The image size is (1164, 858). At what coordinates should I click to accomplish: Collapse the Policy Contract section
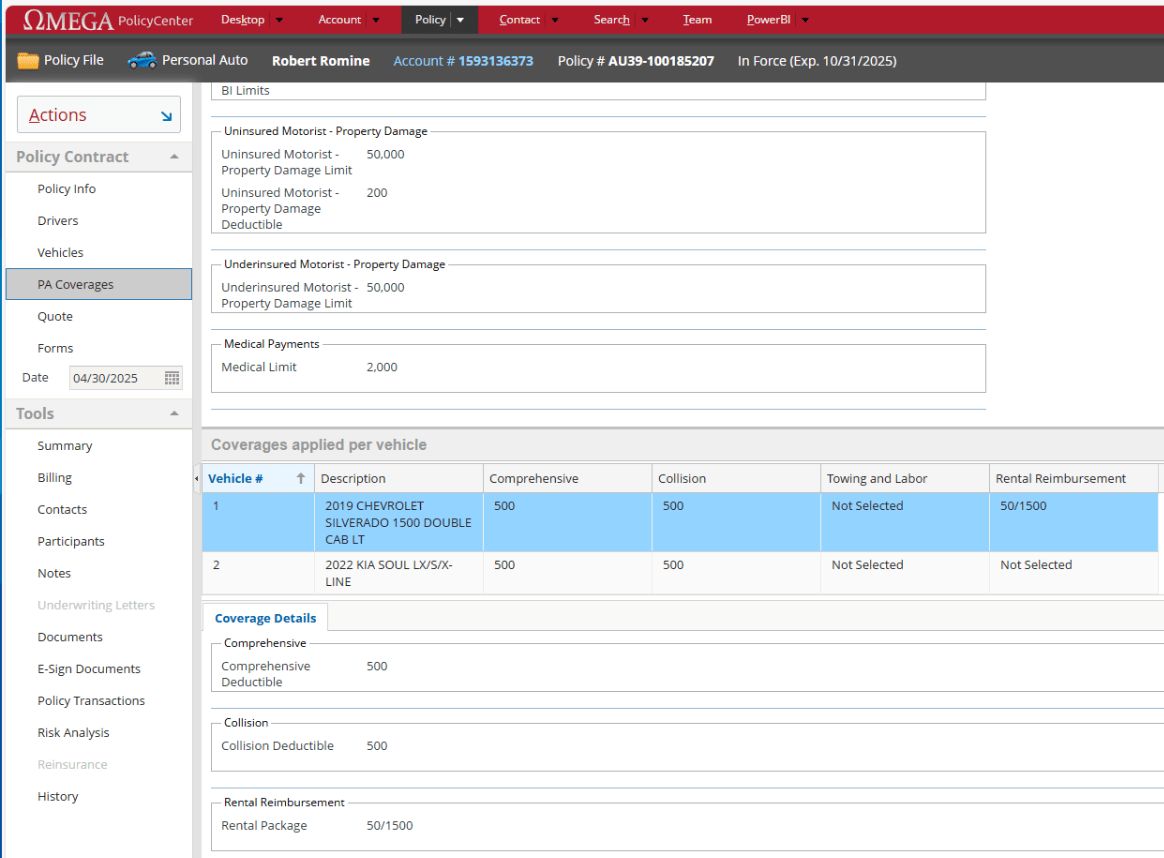[x=174, y=157]
